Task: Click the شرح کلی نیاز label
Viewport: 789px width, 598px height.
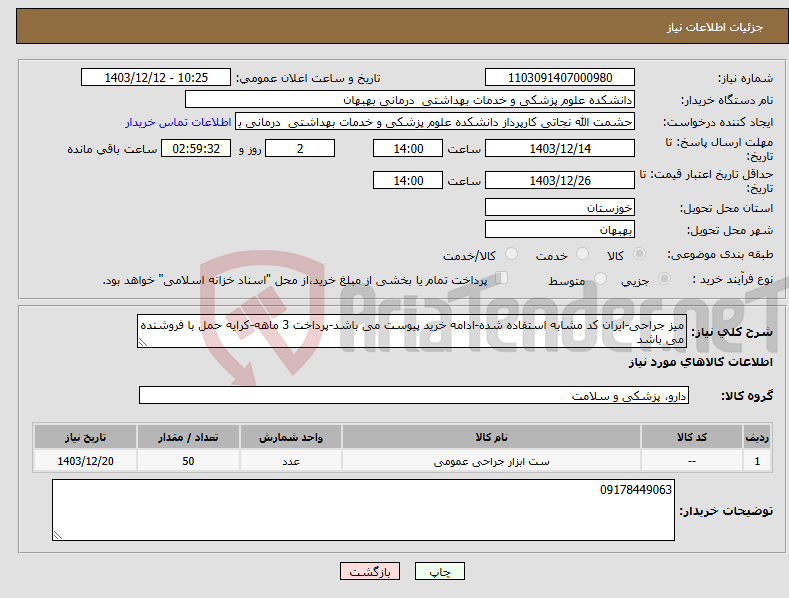Action: tap(732, 332)
